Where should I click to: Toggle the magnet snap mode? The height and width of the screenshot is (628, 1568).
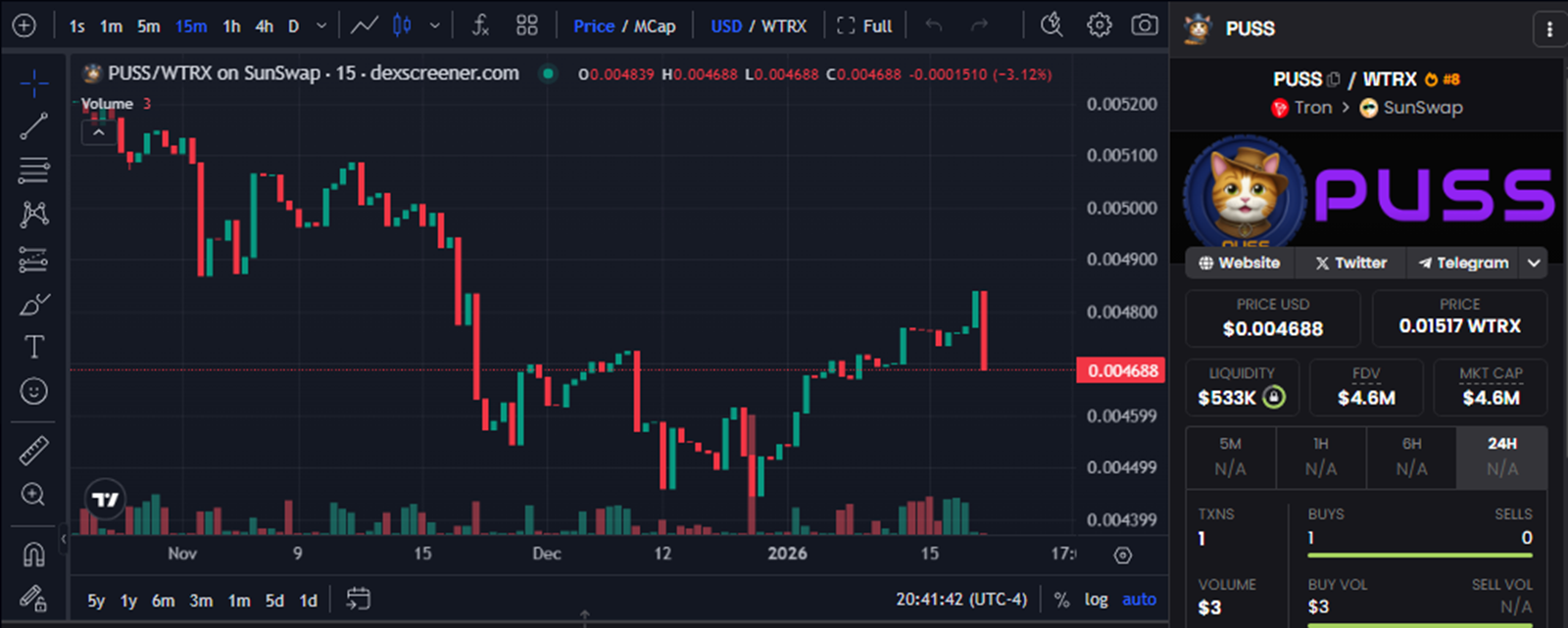tap(33, 555)
